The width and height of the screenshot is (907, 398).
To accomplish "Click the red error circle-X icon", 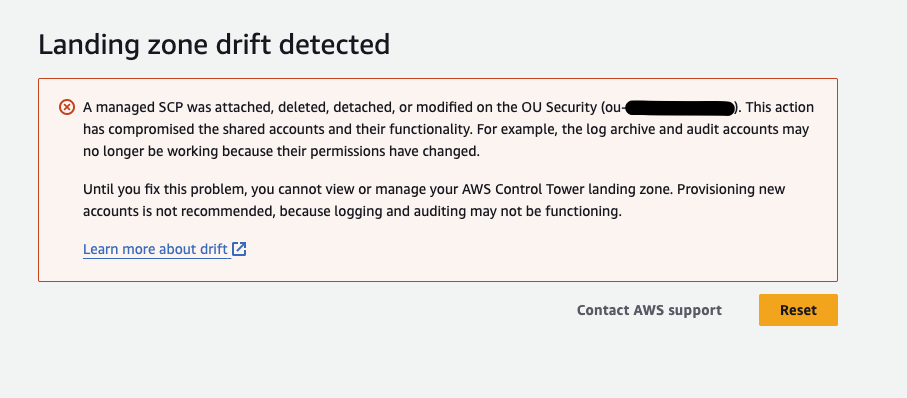I will tap(67, 107).
